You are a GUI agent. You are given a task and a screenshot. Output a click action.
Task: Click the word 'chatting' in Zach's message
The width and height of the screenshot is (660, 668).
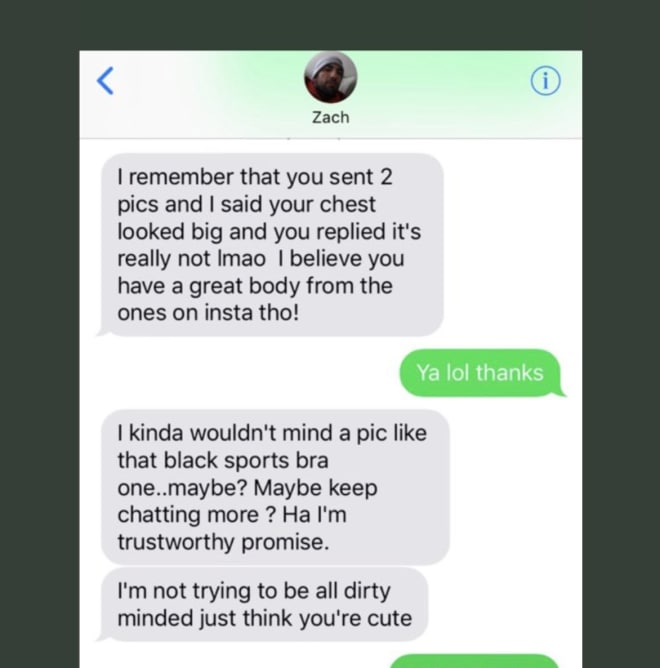(156, 515)
